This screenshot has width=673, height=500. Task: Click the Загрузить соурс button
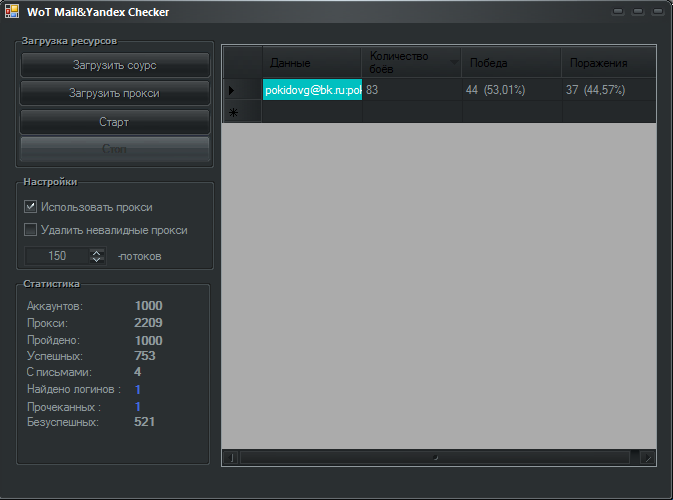[x=115, y=65]
